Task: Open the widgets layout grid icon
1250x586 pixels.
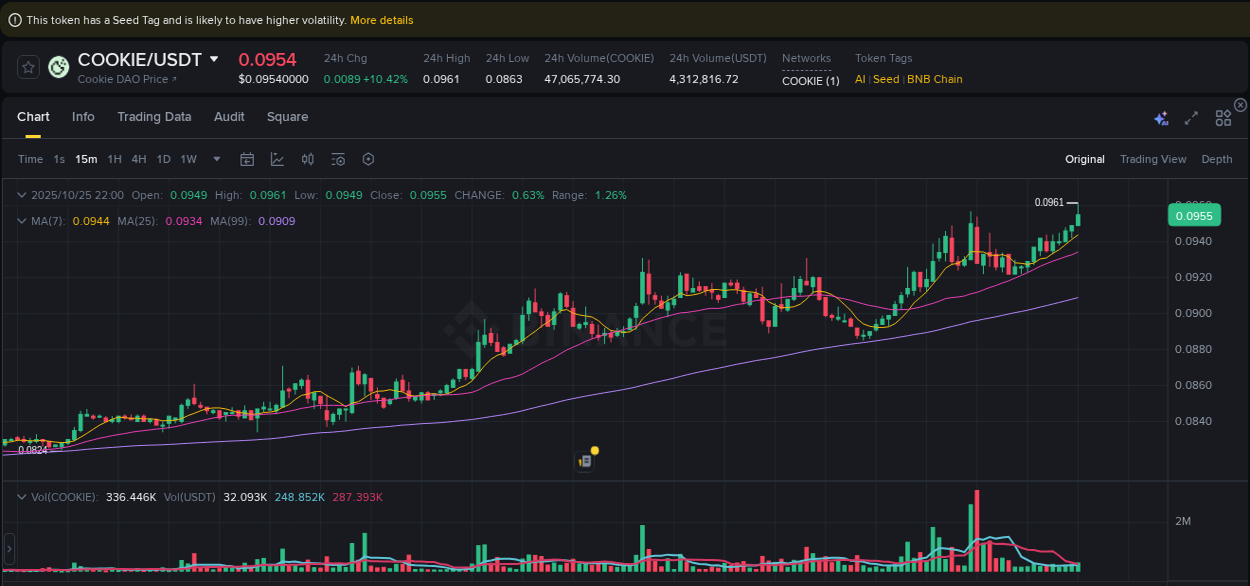Action: click(x=1223, y=117)
